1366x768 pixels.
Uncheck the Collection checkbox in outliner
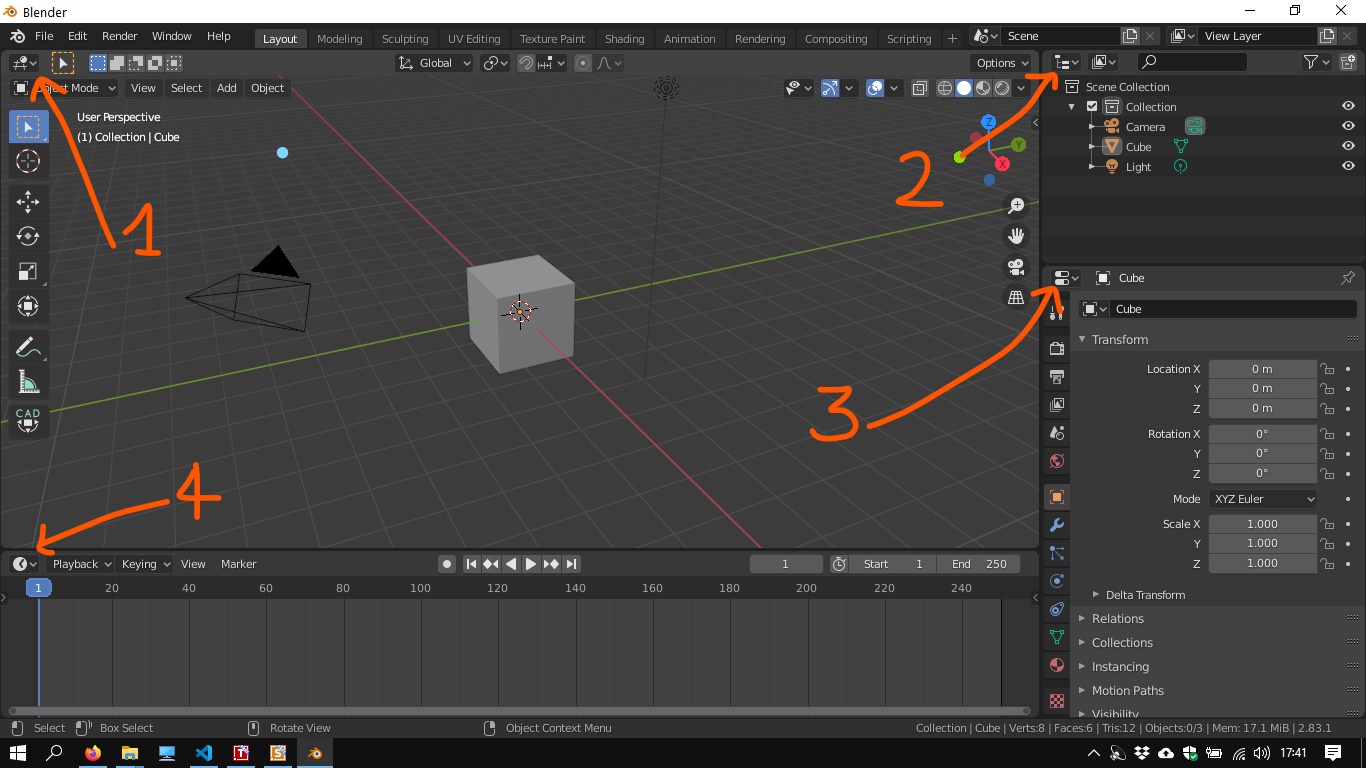tap(1092, 107)
